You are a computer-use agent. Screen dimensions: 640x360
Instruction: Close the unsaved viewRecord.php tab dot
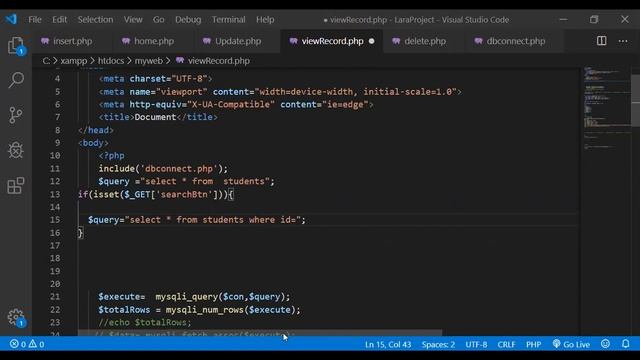pos(371,41)
